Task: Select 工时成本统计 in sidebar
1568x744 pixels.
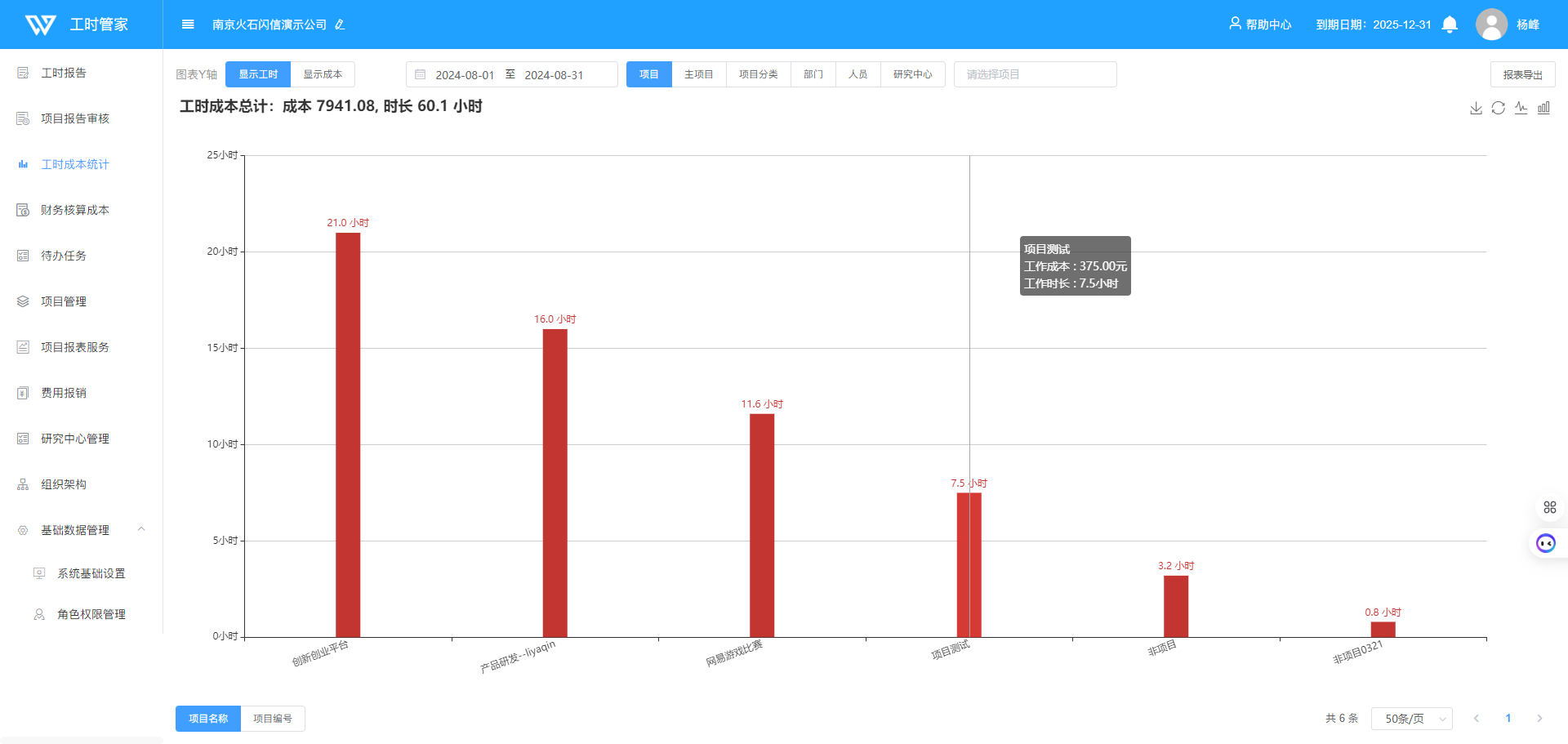Action: (x=75, y=164)
